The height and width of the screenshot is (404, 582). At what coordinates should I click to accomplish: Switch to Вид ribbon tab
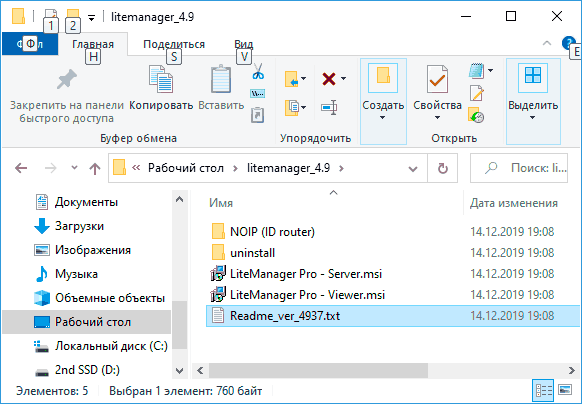(243, 44)
